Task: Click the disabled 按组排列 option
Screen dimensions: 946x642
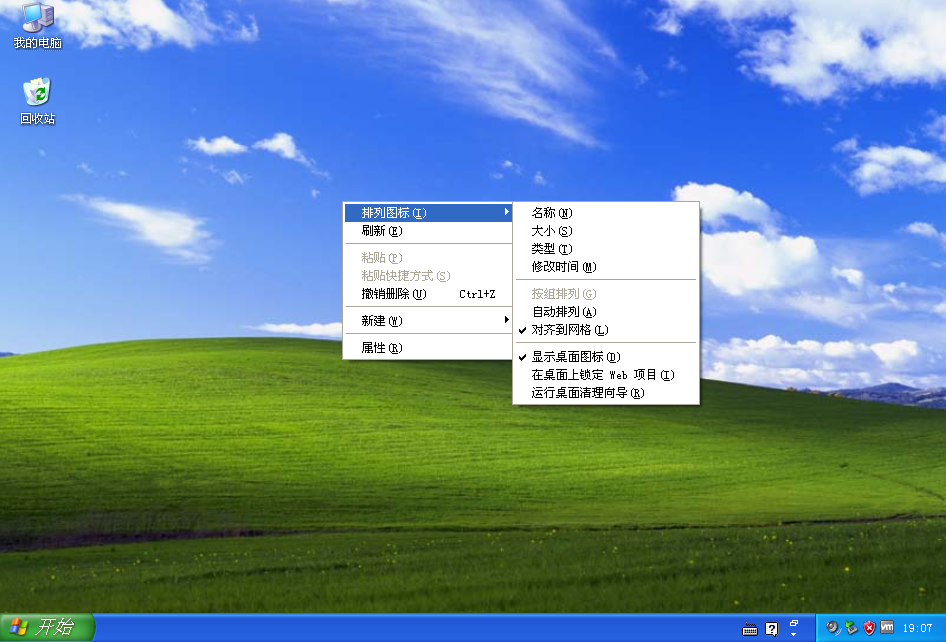Action: 606,294
